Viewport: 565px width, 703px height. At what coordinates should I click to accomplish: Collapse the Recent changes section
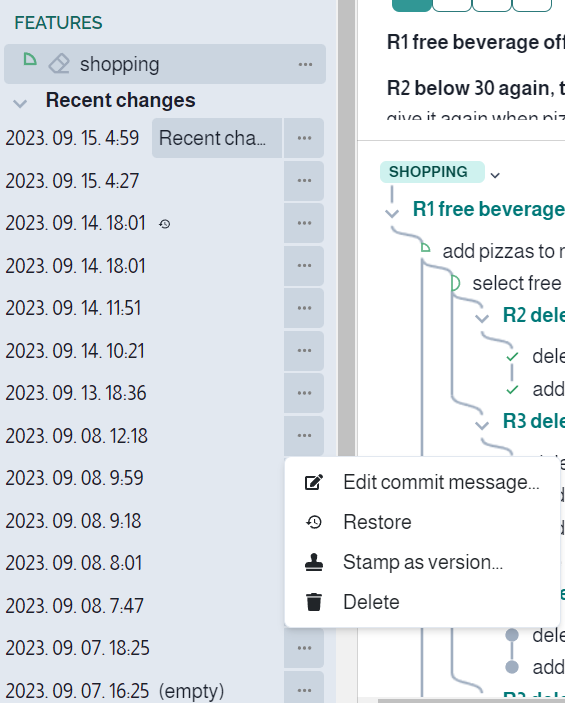20,104
